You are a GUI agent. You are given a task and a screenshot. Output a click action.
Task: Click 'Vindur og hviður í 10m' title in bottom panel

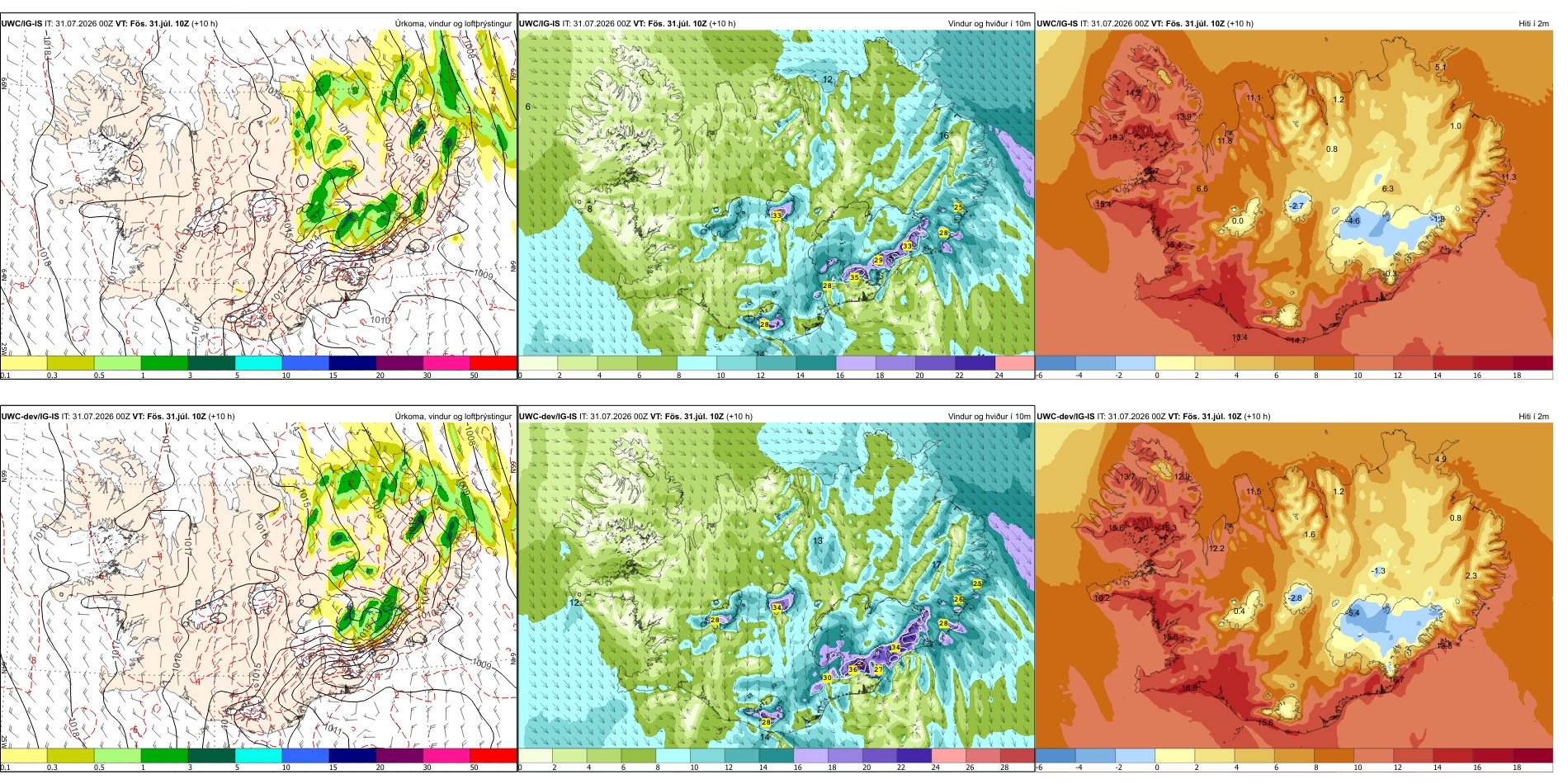click(989, 416)
